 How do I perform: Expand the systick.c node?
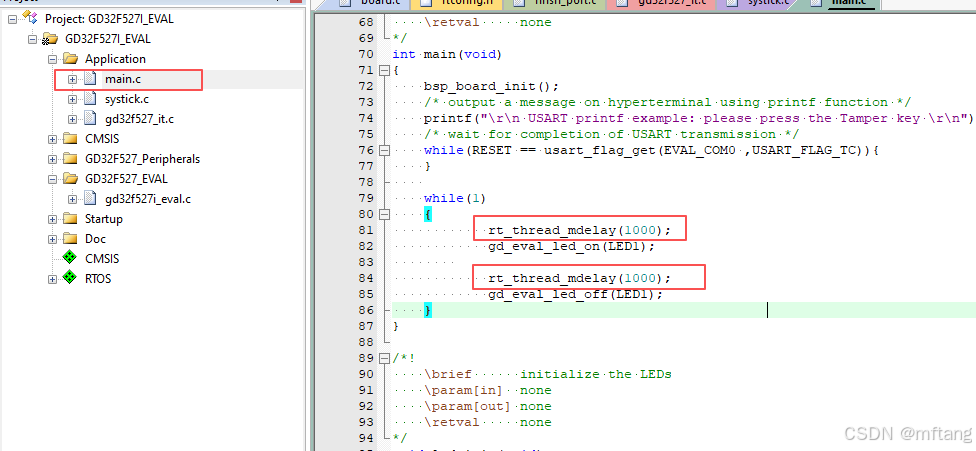(x=73, y=99)
